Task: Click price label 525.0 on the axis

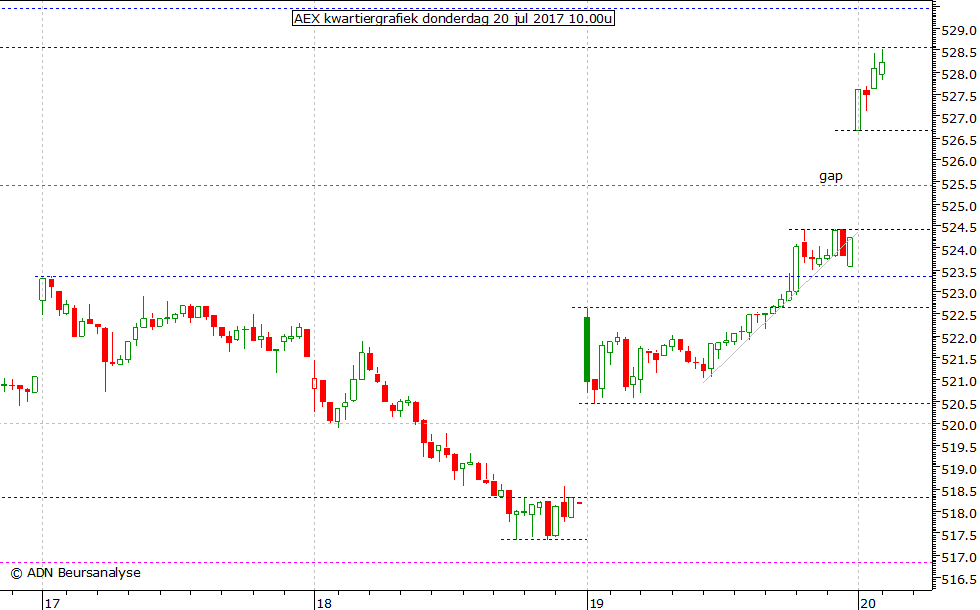Action: tap(959, 207)
